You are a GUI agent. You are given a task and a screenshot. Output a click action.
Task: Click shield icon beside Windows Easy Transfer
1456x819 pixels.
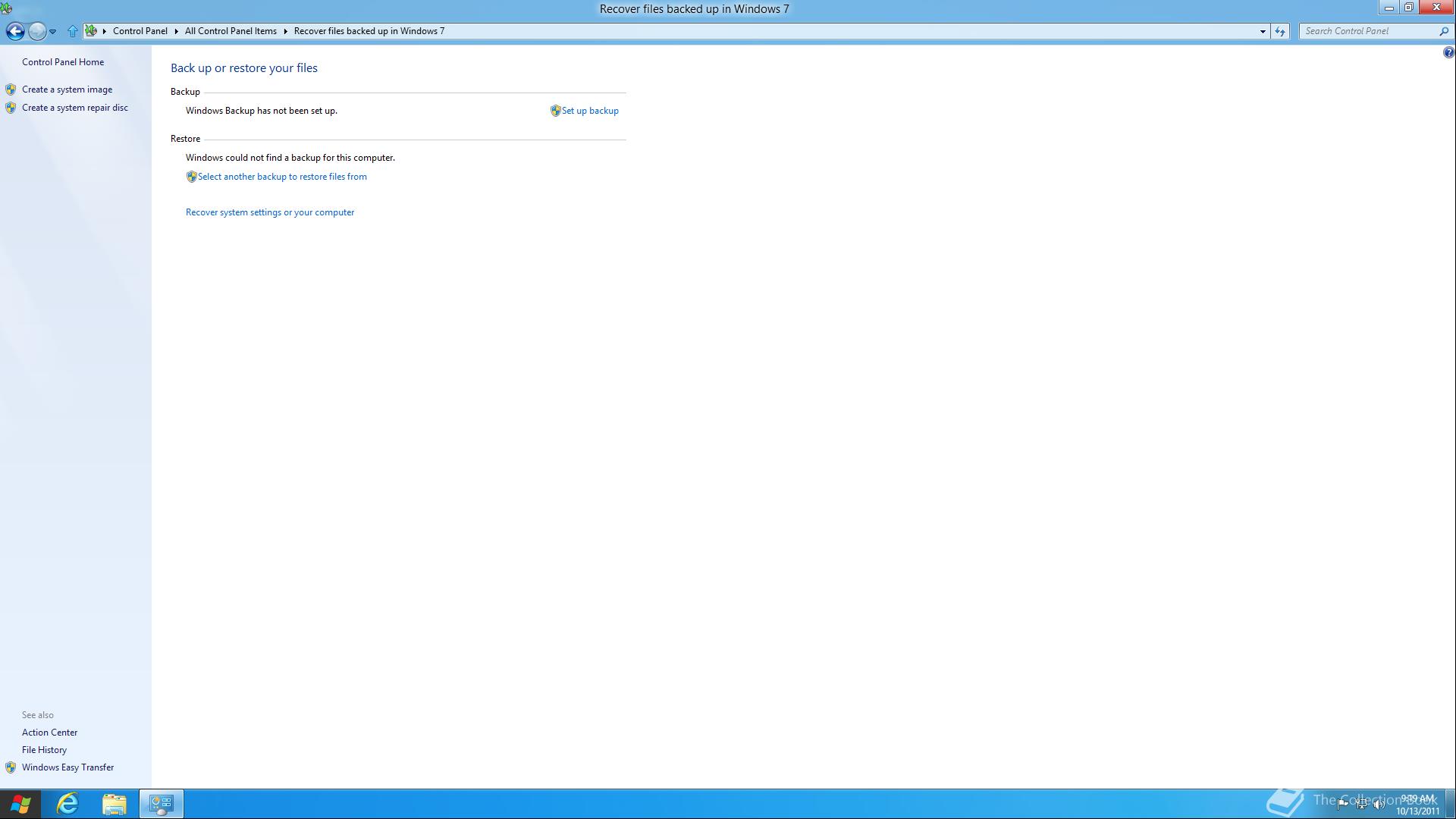11,767
